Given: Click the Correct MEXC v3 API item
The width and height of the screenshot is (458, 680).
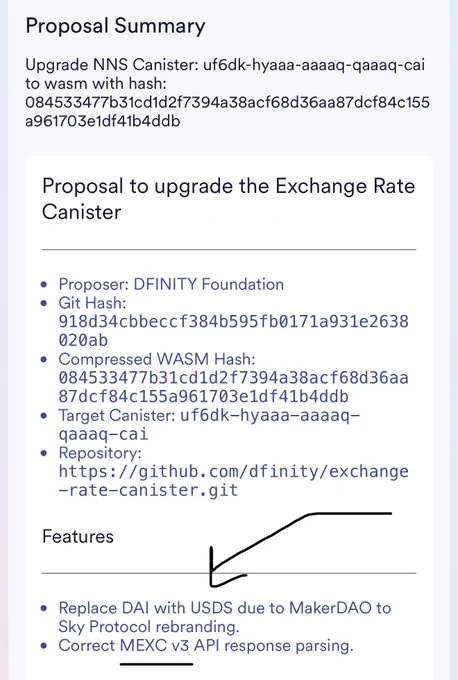Looking at the screenshot, I should (x=206, y=645).
